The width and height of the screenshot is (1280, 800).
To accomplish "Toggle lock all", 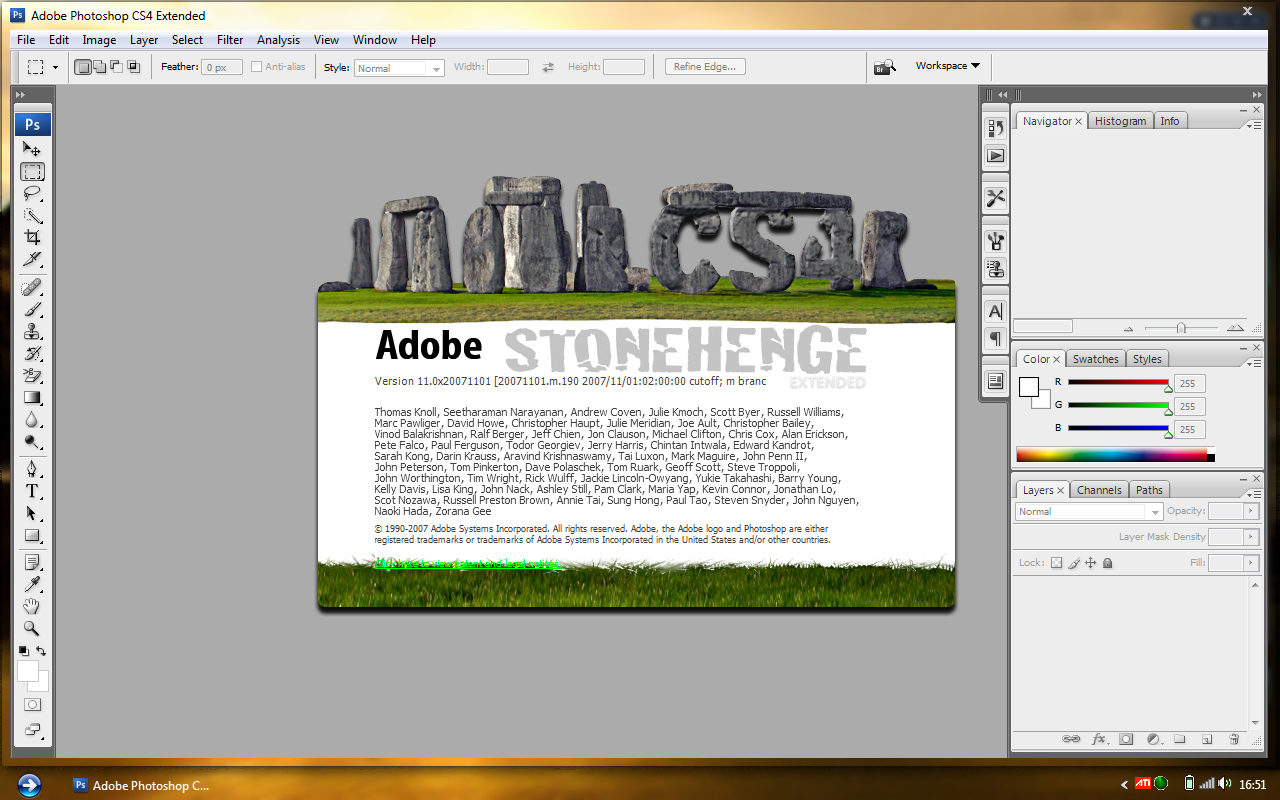I will point(1107,563).
